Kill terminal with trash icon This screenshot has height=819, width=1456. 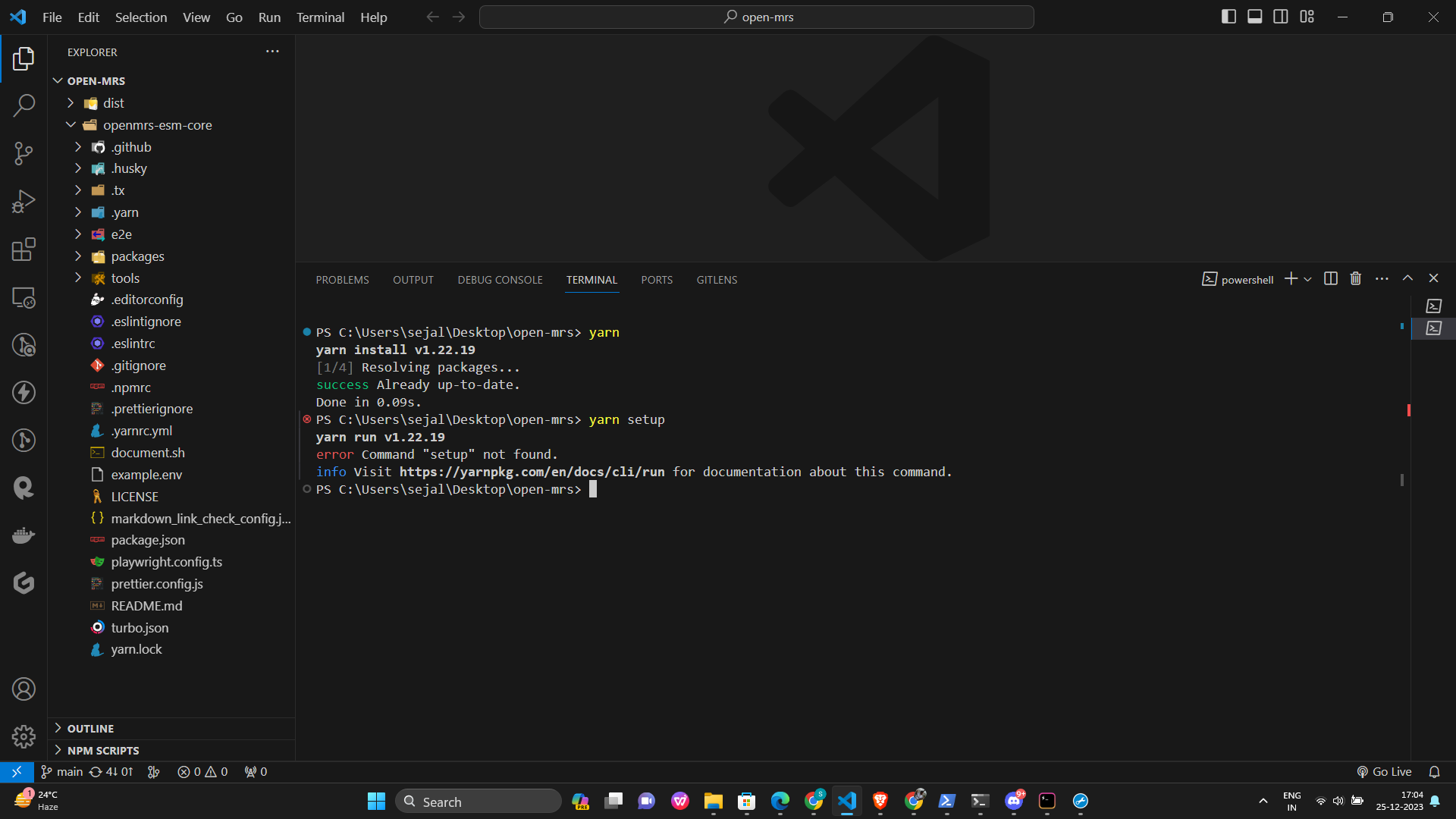1356,278
